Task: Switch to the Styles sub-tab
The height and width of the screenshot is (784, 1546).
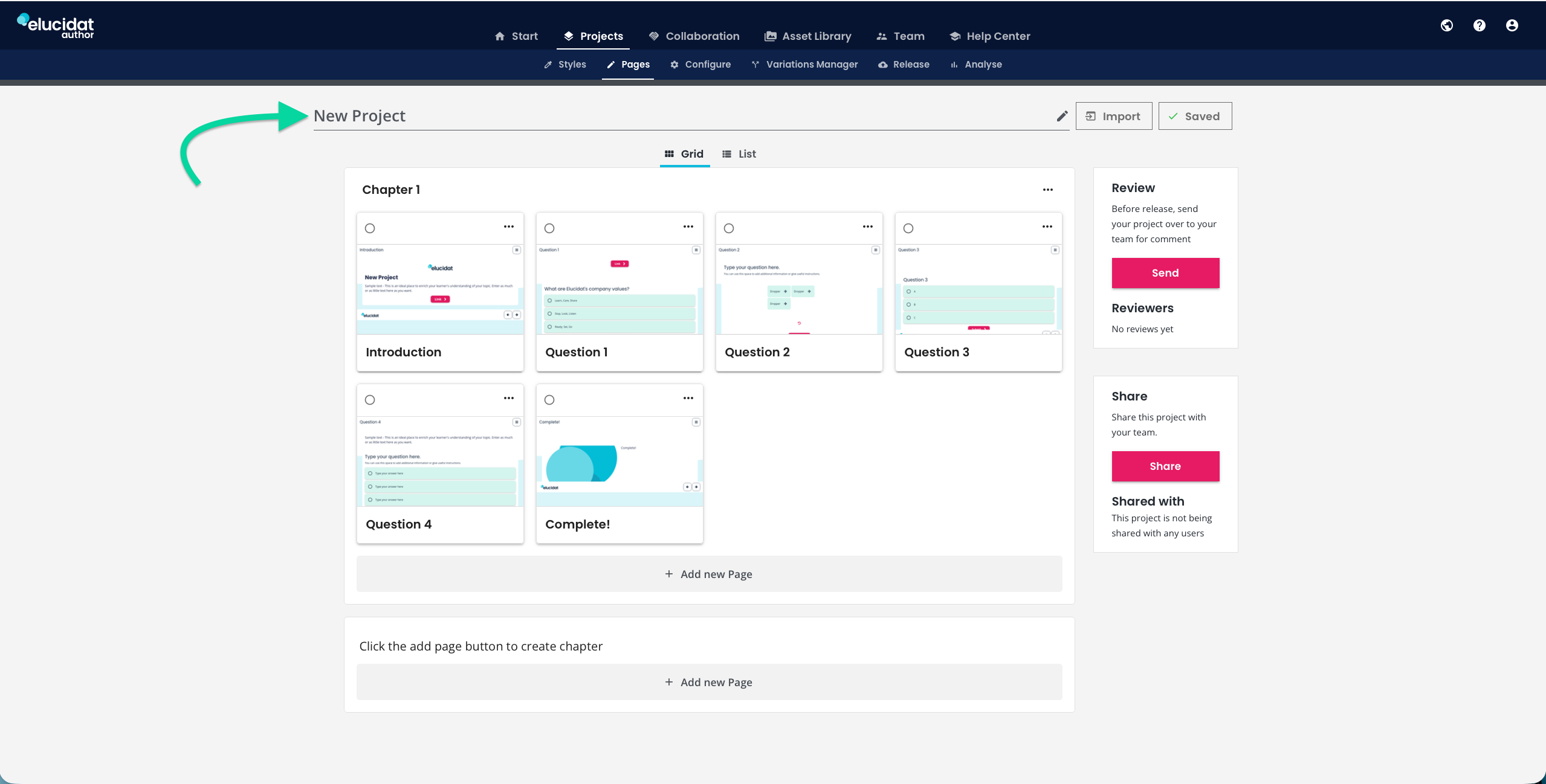Action: 565,65
